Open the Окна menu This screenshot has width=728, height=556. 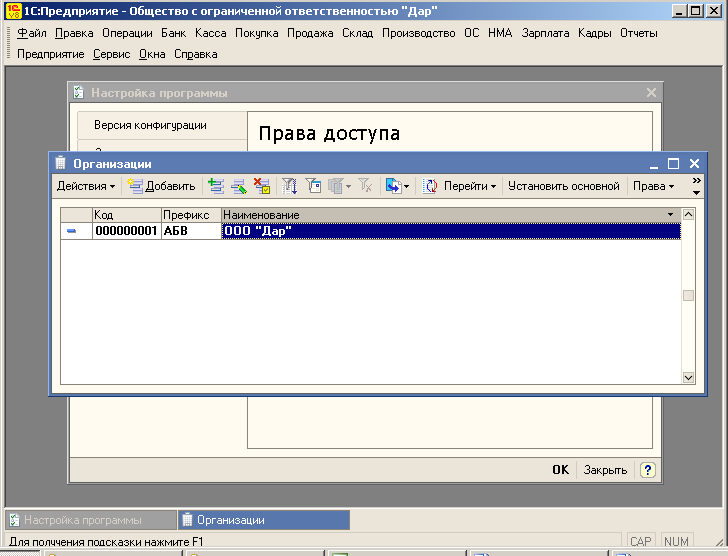(x=152, y=54)
